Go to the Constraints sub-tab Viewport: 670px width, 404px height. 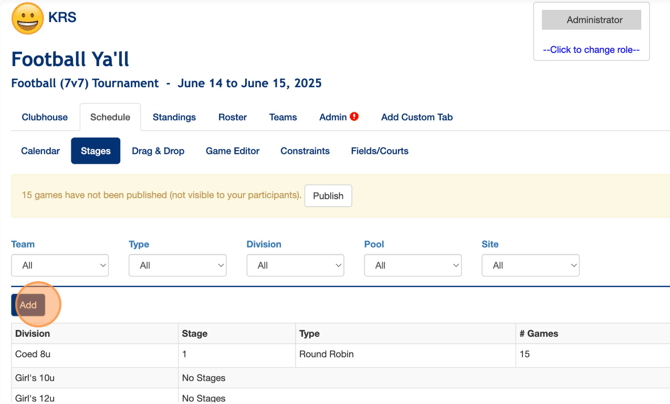305,151
